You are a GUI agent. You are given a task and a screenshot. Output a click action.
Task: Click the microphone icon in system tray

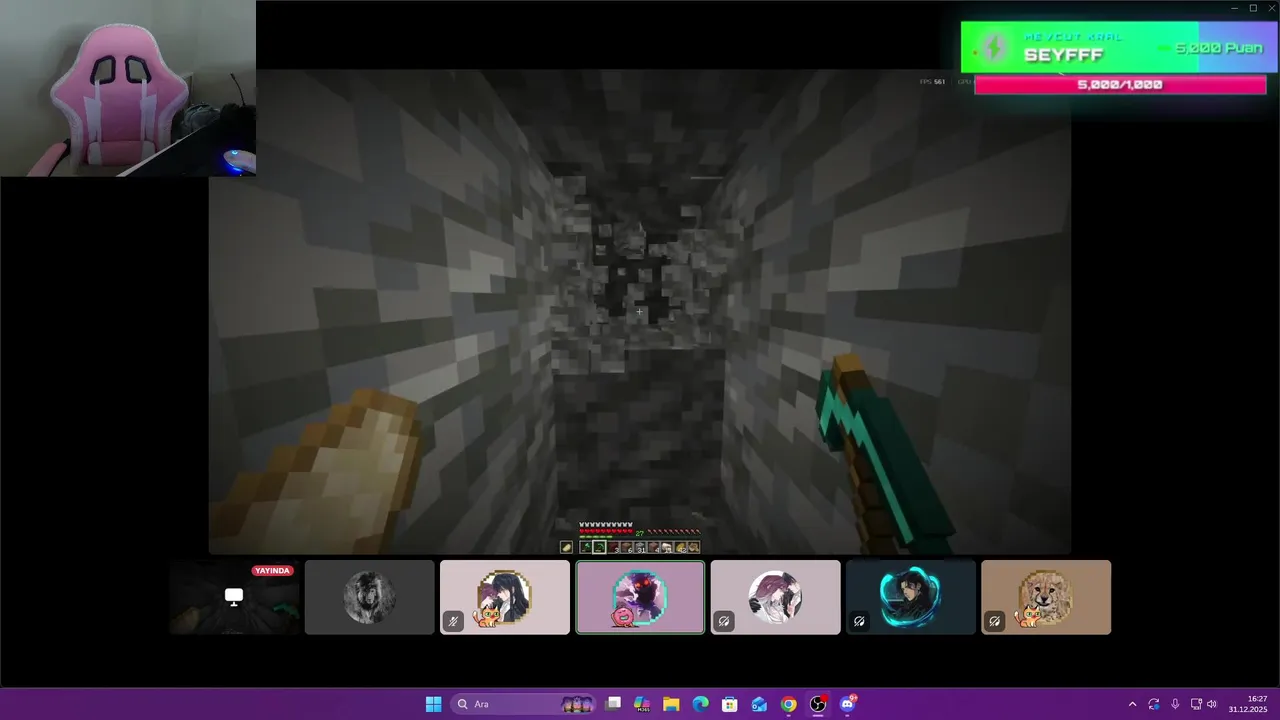click(x=1175, y=704)
